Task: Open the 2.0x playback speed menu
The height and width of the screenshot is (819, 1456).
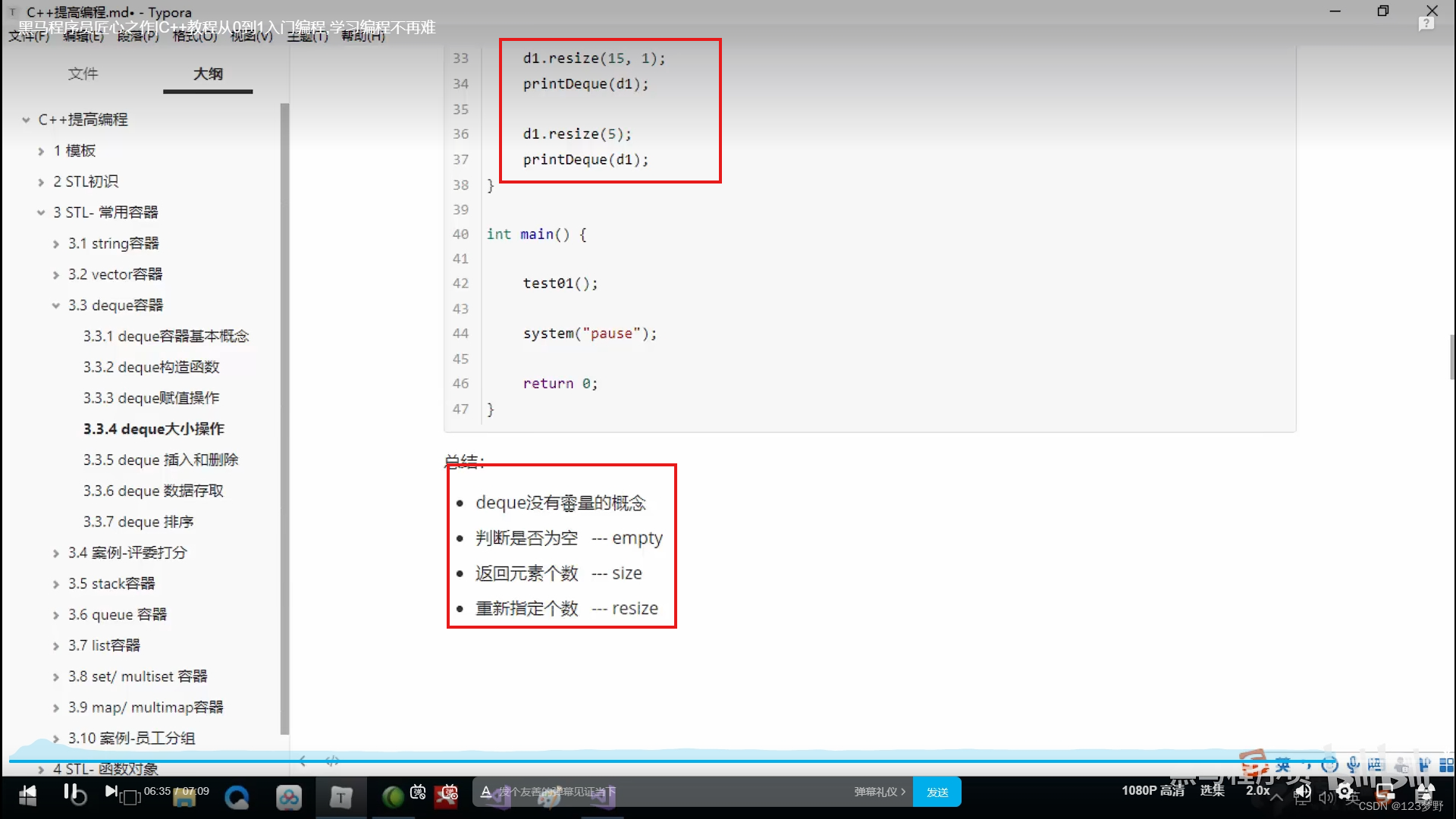Action: point(1257,790)
